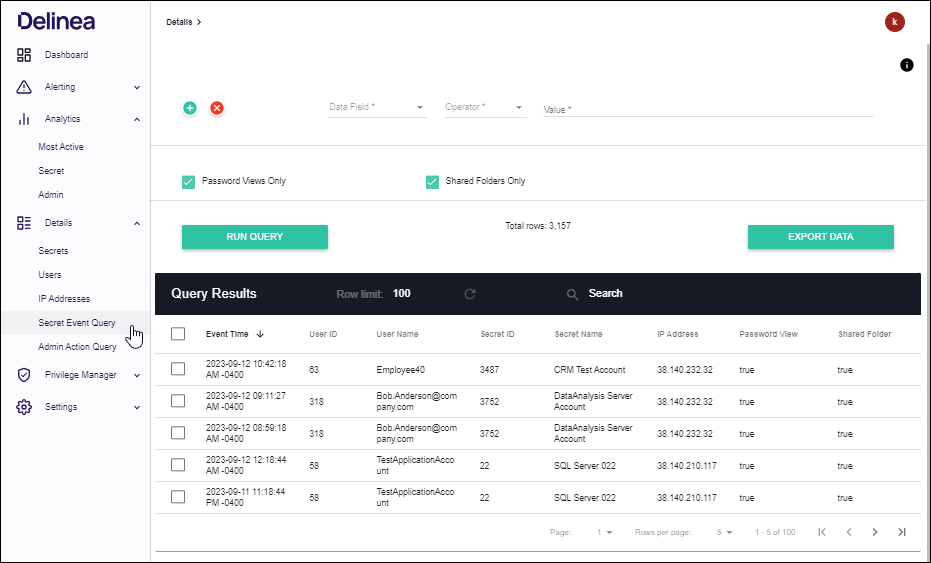This screenshot has width=931, height=563.
Task: Click the Privilege Manager shield icon
Action: tap(24, 375)
